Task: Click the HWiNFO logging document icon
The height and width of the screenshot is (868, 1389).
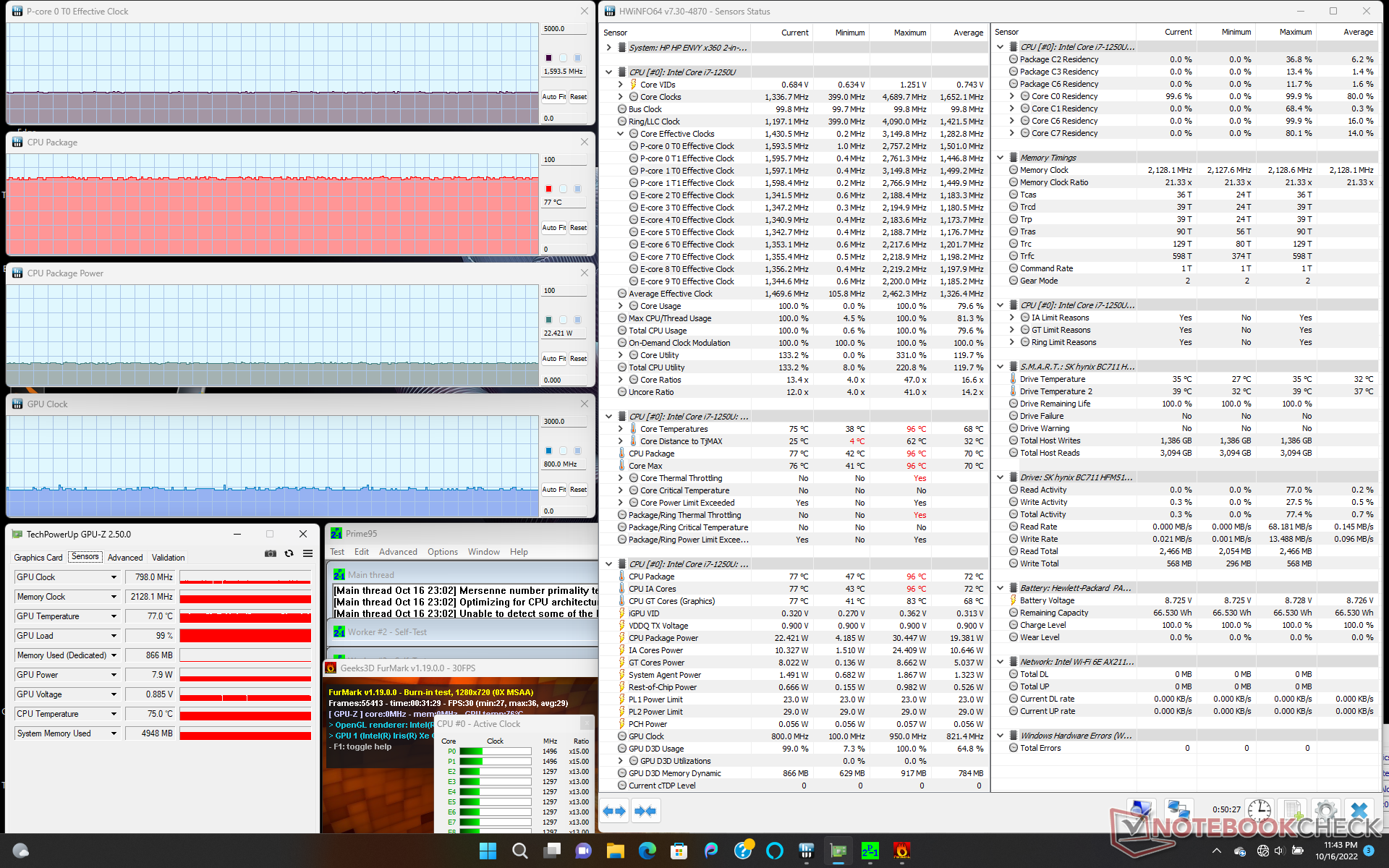Action: (1292, 810)
